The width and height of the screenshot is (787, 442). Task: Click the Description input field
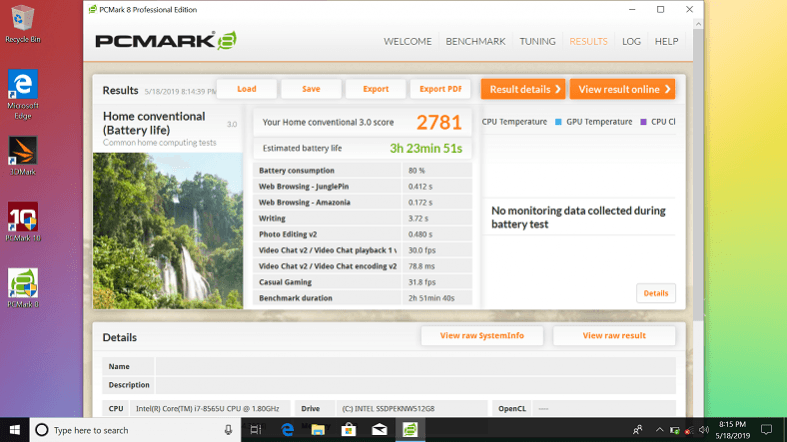pos(416,385)
